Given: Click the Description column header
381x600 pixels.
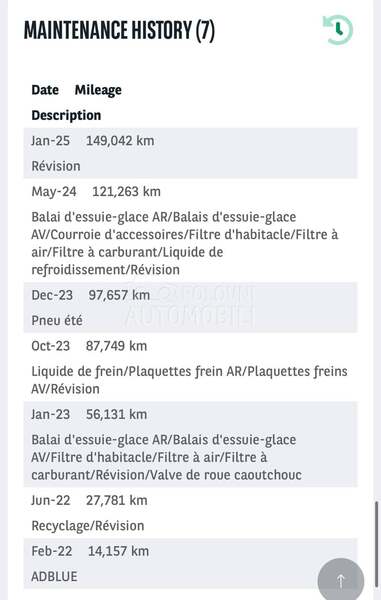Looking at the screenshot, I should point(66,115).
